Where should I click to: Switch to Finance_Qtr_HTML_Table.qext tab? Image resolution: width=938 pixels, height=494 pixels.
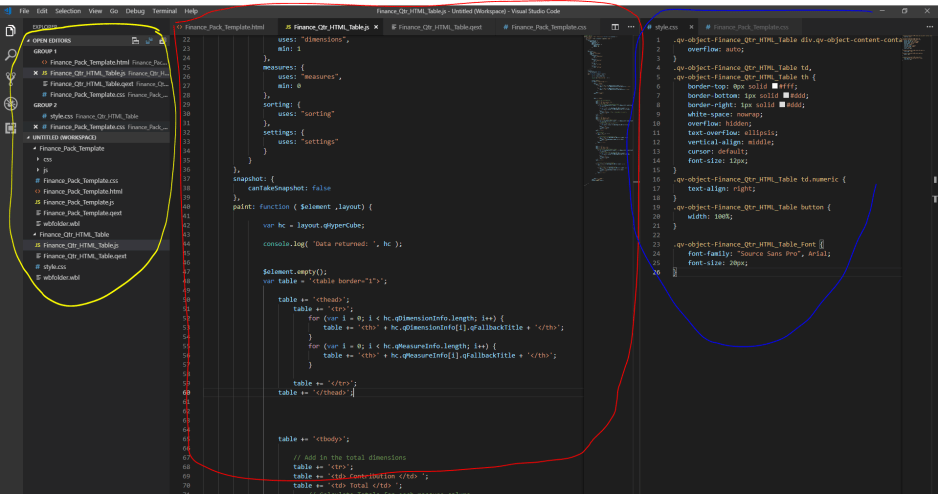440,27
